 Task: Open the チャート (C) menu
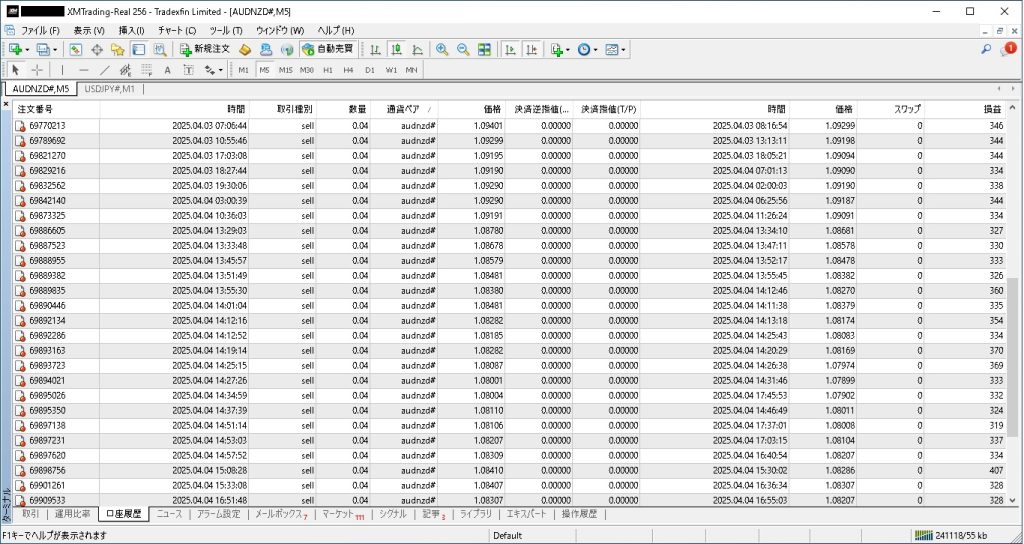point(176,30)
